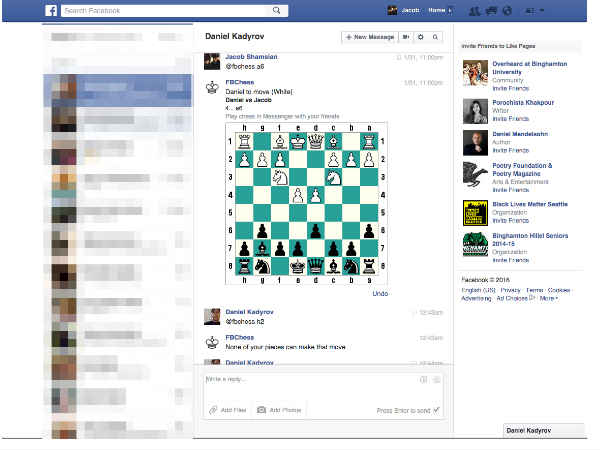Expand the account dropdown arrow
The height and width of the screenshot is (450, 600).
(542, 11)
